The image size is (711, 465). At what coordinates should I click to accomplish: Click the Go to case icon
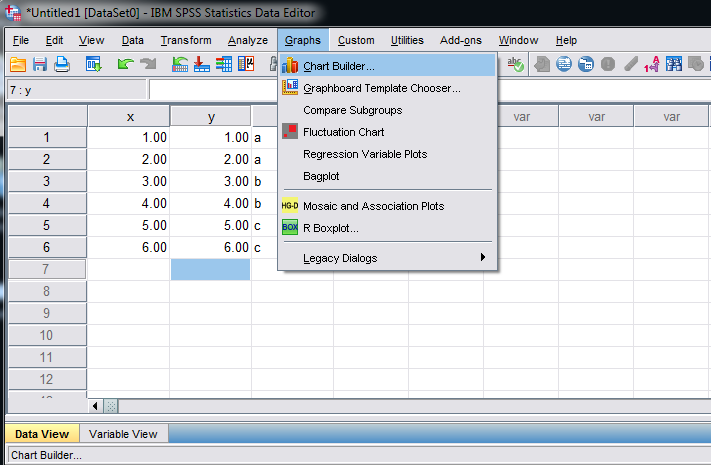180,64
